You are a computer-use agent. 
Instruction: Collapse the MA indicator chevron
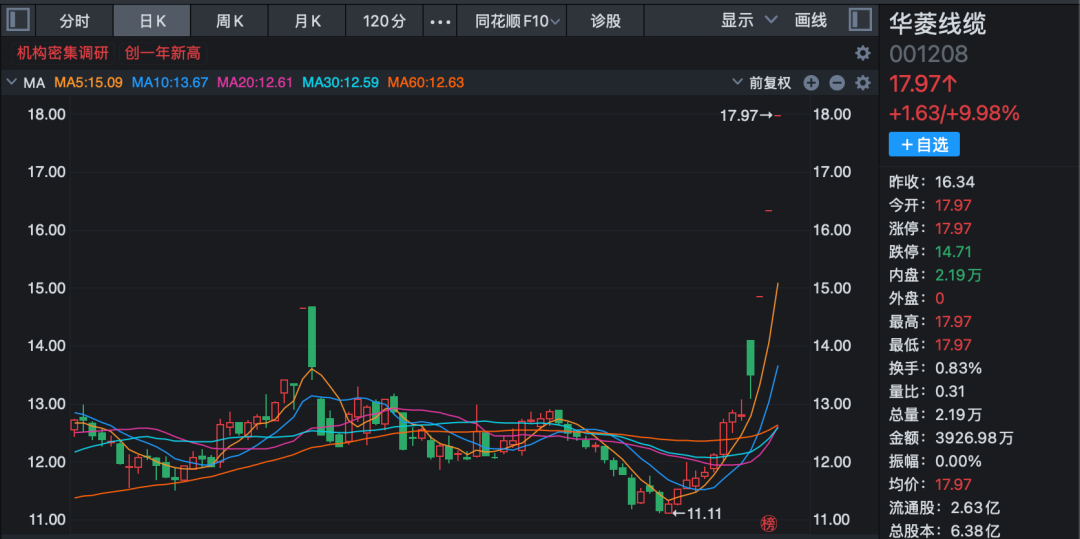click(12, 83)
